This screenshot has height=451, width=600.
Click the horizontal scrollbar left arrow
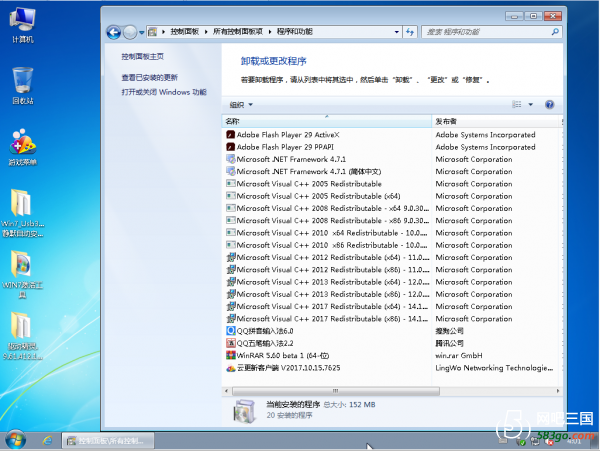(227, 391)
